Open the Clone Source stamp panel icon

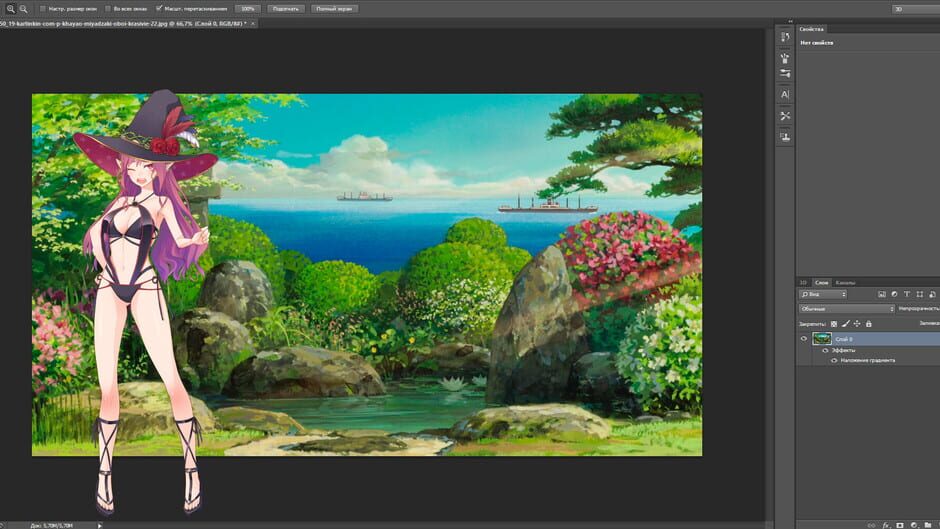(x=785, y=137)
